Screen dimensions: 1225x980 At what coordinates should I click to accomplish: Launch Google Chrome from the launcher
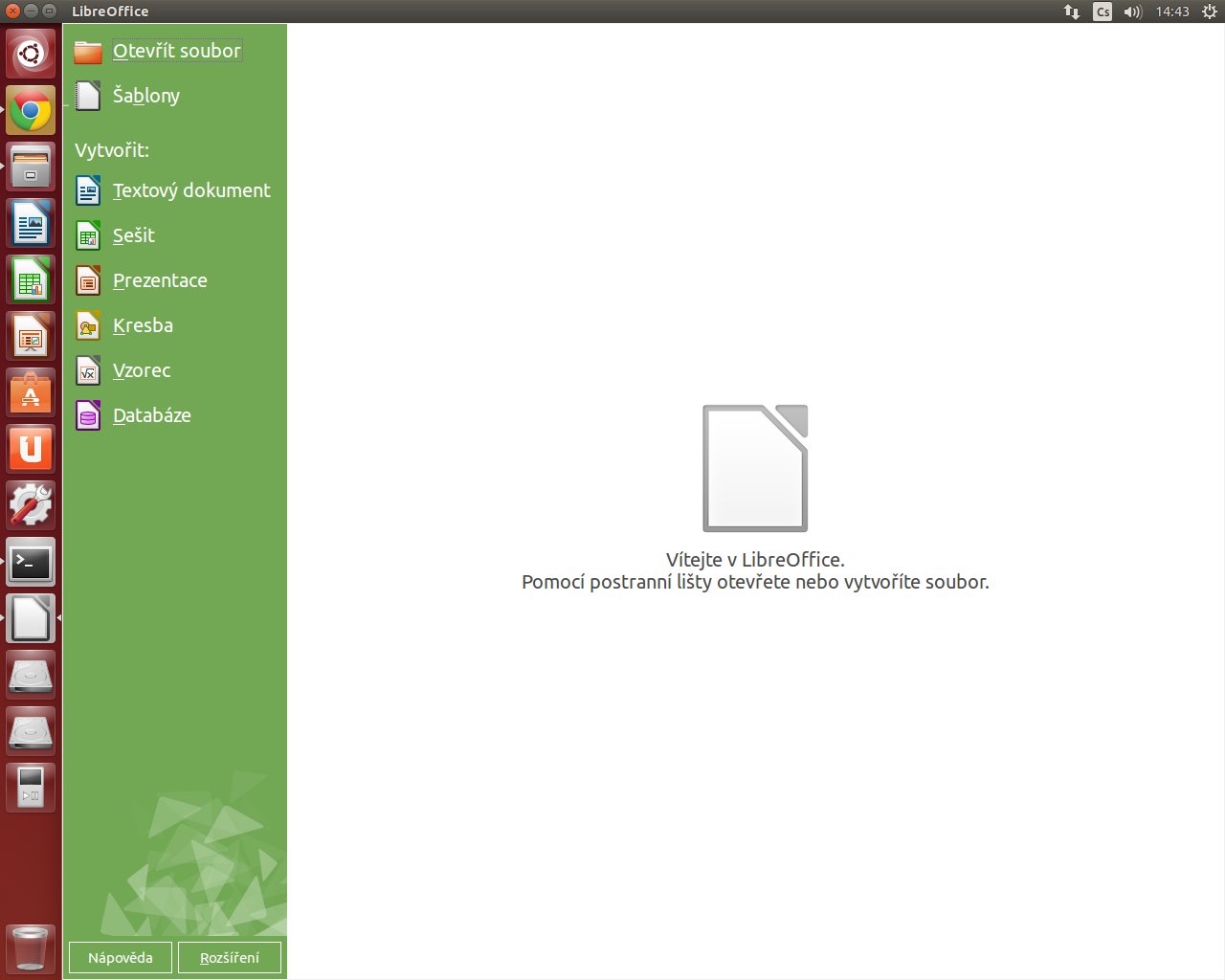point(31,111)
